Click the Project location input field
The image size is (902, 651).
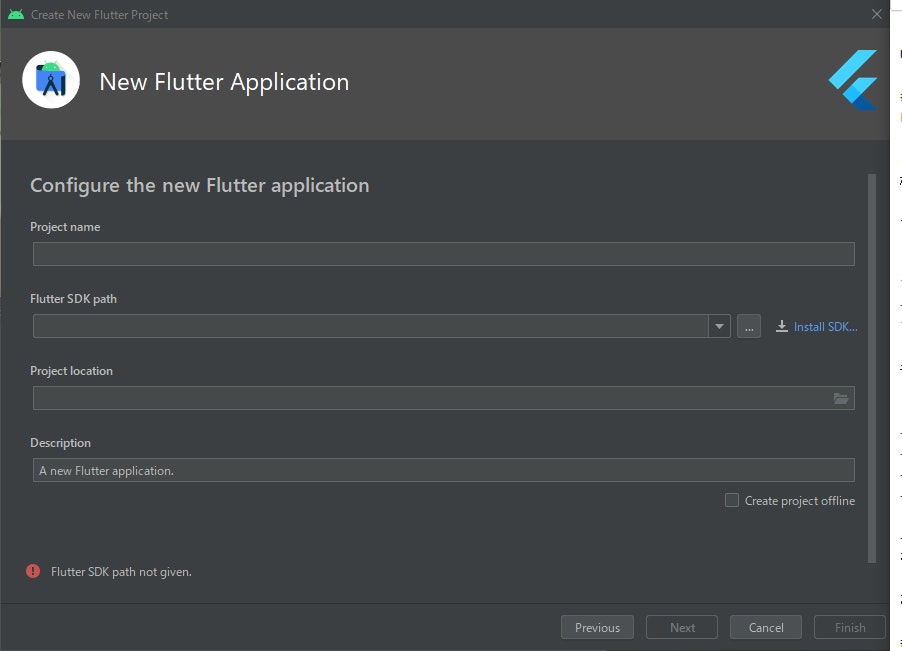[x=430, y=398]
